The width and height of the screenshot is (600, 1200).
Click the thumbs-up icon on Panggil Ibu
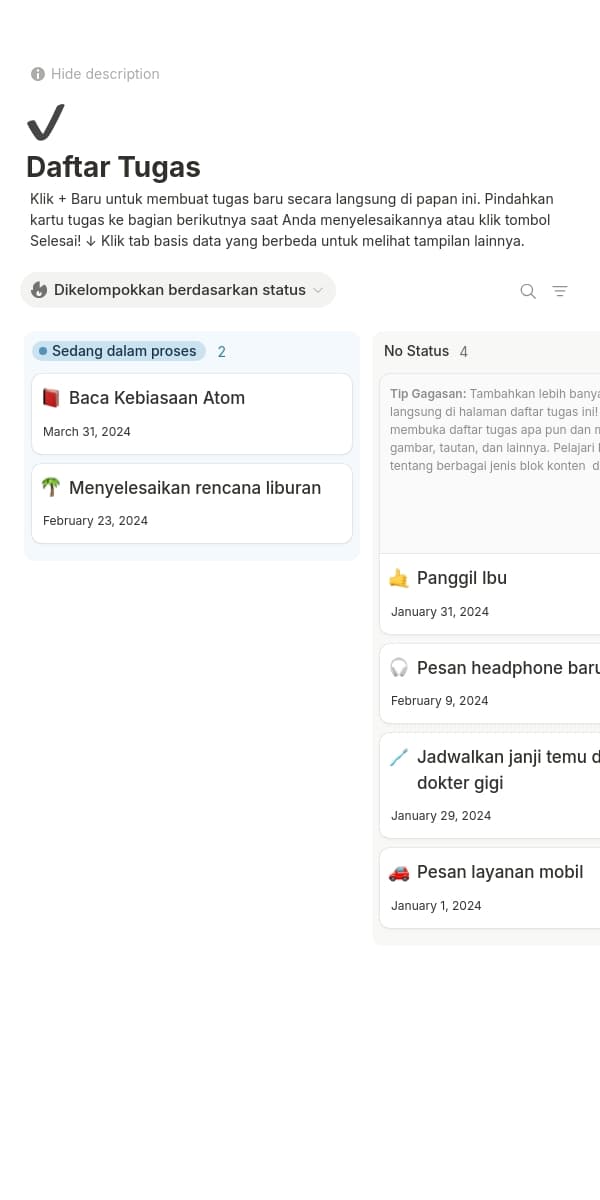[x=400, y=577]
